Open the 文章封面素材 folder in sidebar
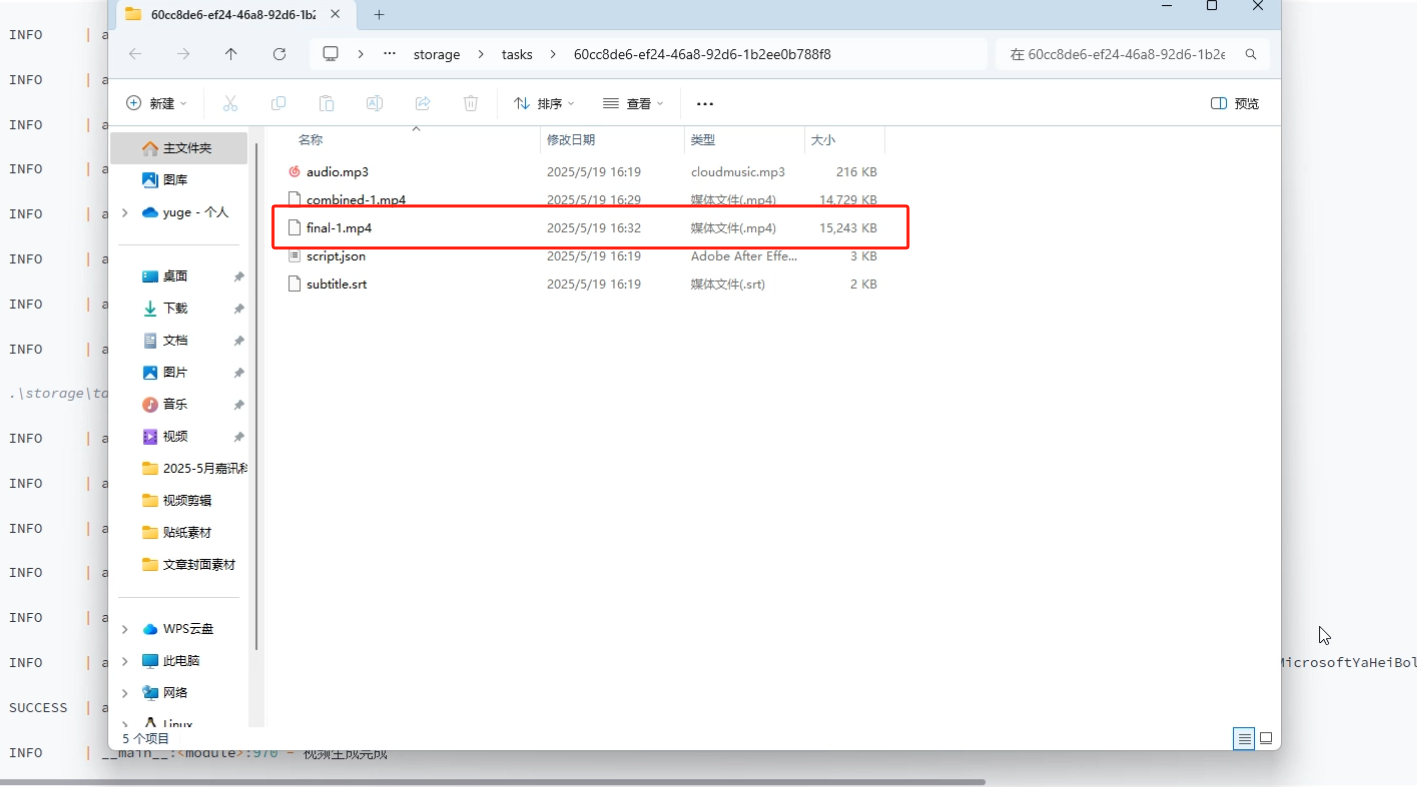 point(189,564)
